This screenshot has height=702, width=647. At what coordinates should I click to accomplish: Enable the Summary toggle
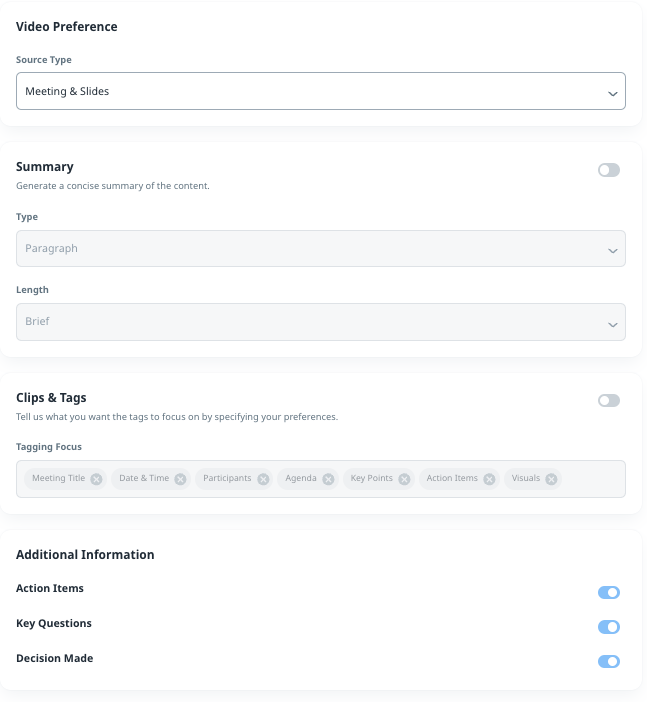click(x=608, y=170)
